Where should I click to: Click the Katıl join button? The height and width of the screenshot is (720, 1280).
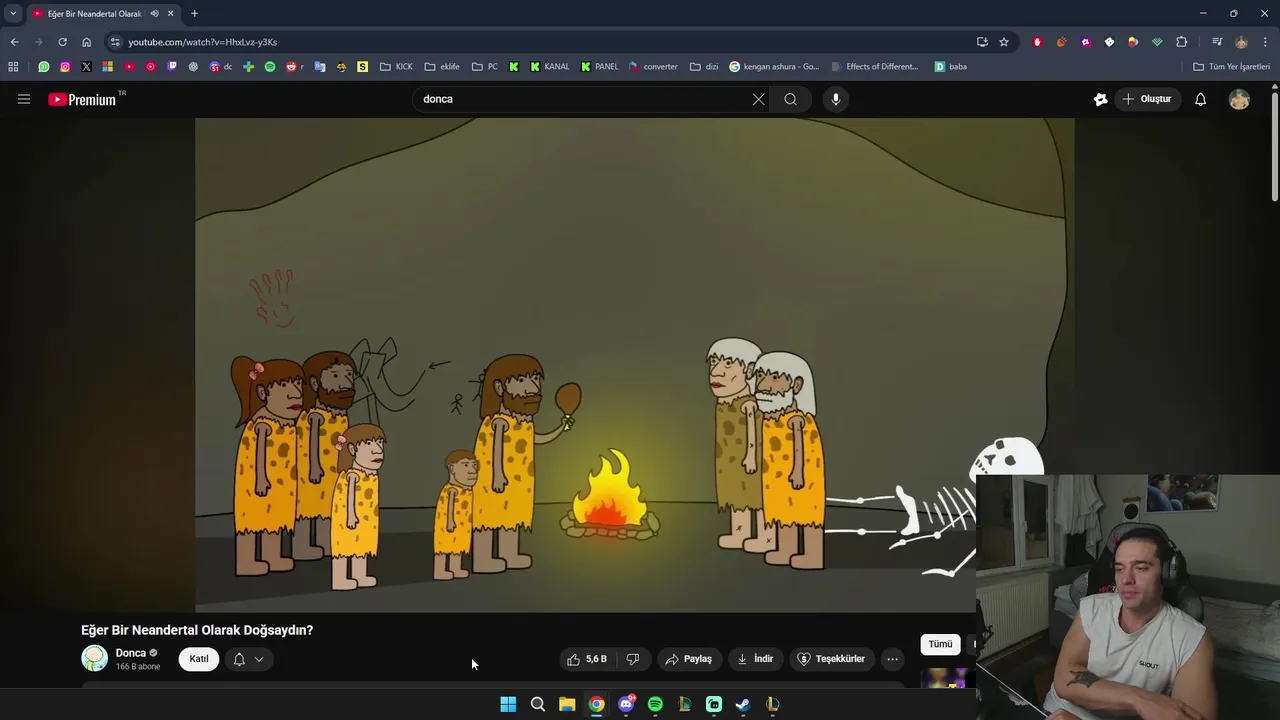click(199, 659)
